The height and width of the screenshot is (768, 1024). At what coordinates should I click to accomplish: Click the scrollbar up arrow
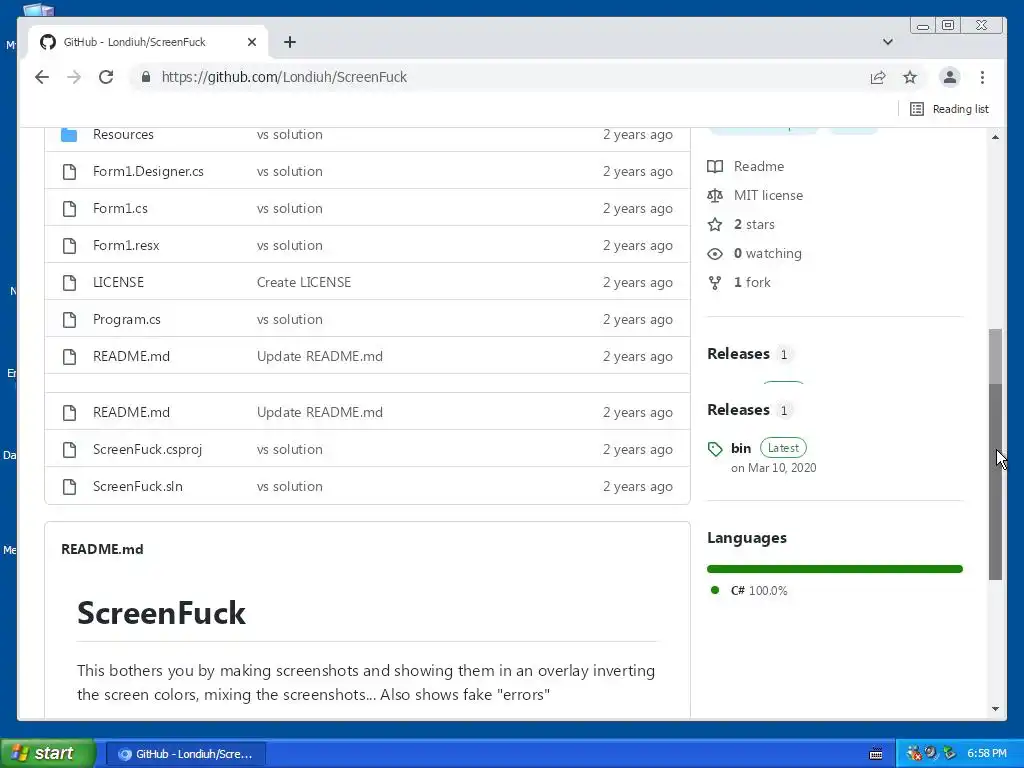click(995, 136)
